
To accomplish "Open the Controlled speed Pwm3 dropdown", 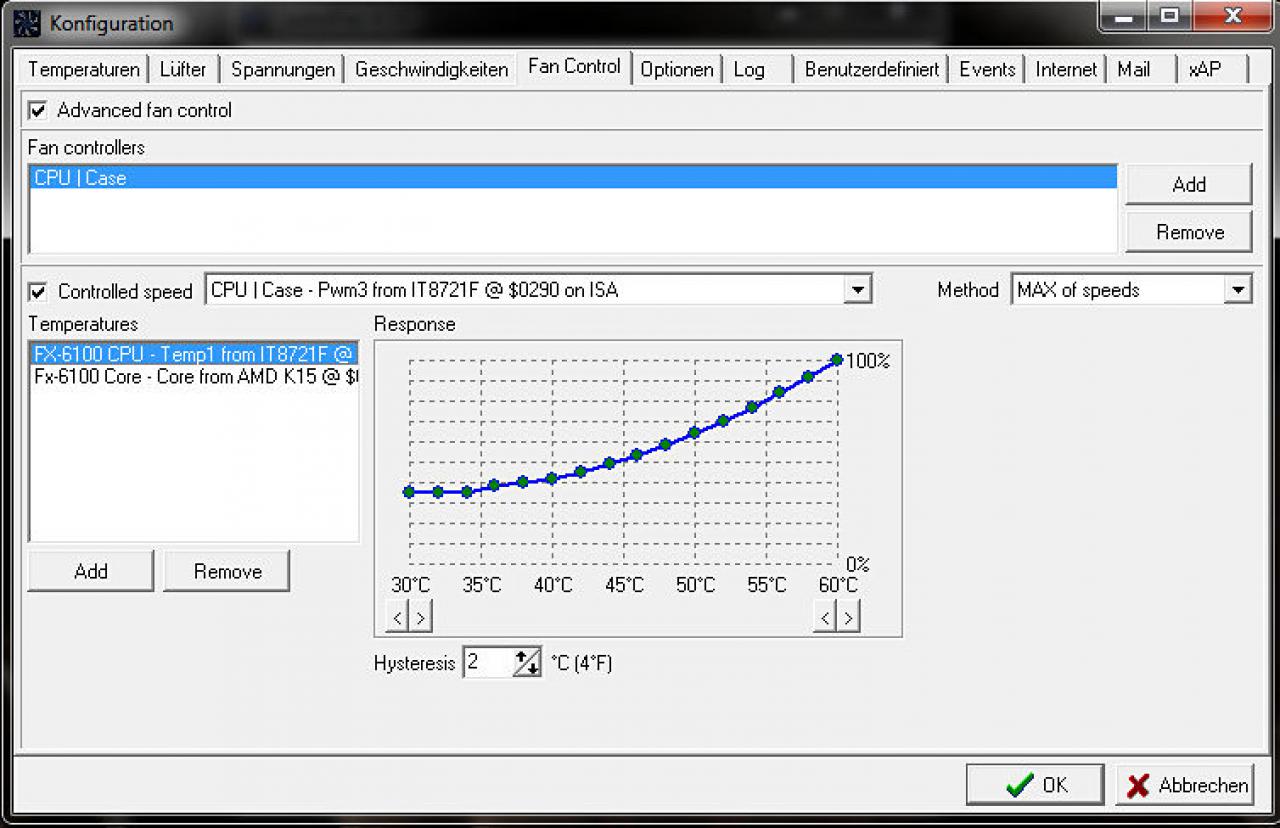I will [x=857, y=290].
